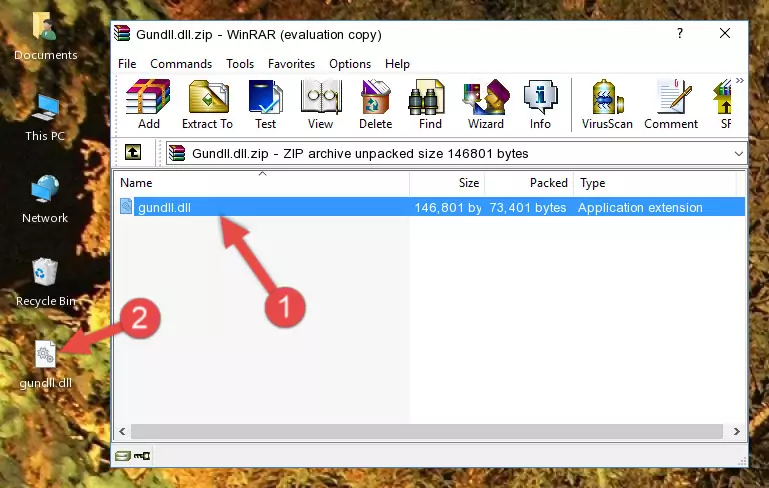Open the Help menu
Viewport: 769px width, 488px height.
point(397,64)
